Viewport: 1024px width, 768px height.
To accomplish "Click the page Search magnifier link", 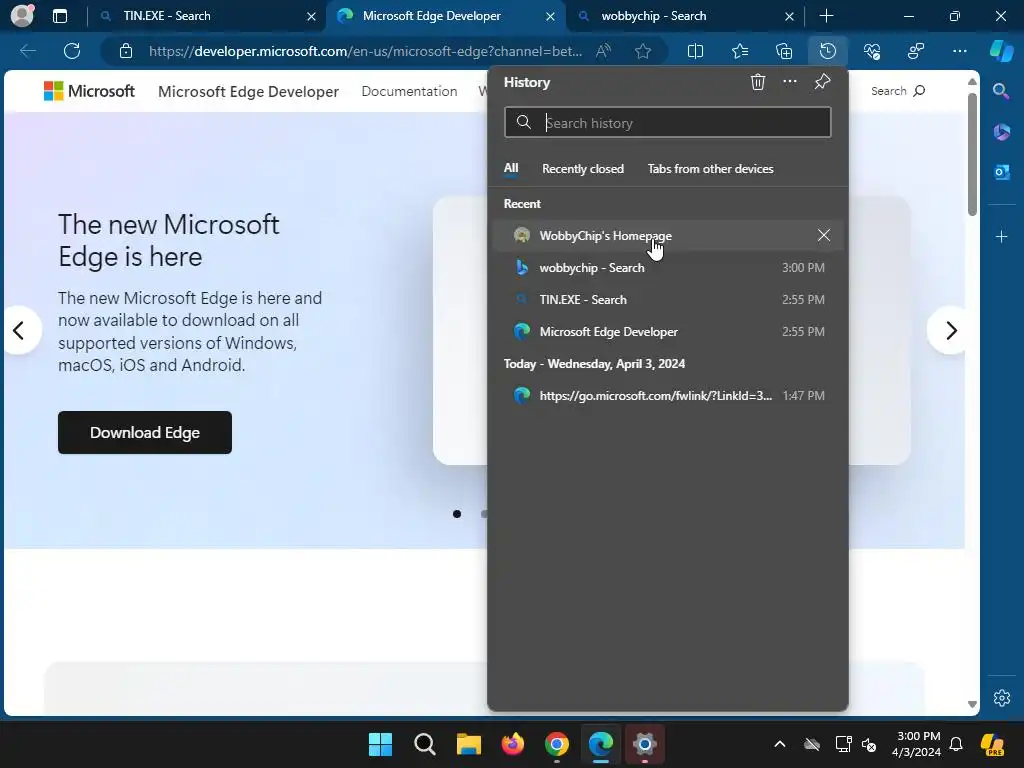I will [898, 91].
